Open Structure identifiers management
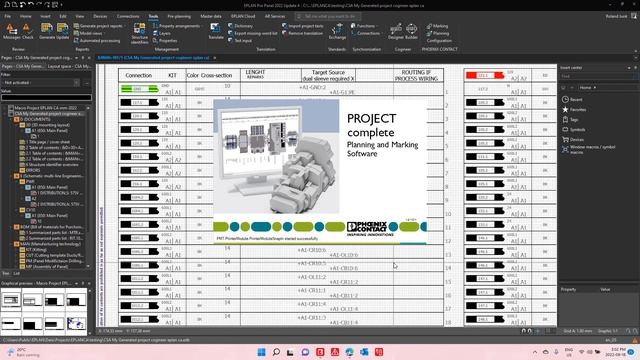This screenshot has width=640, height=360. point(140,33)
